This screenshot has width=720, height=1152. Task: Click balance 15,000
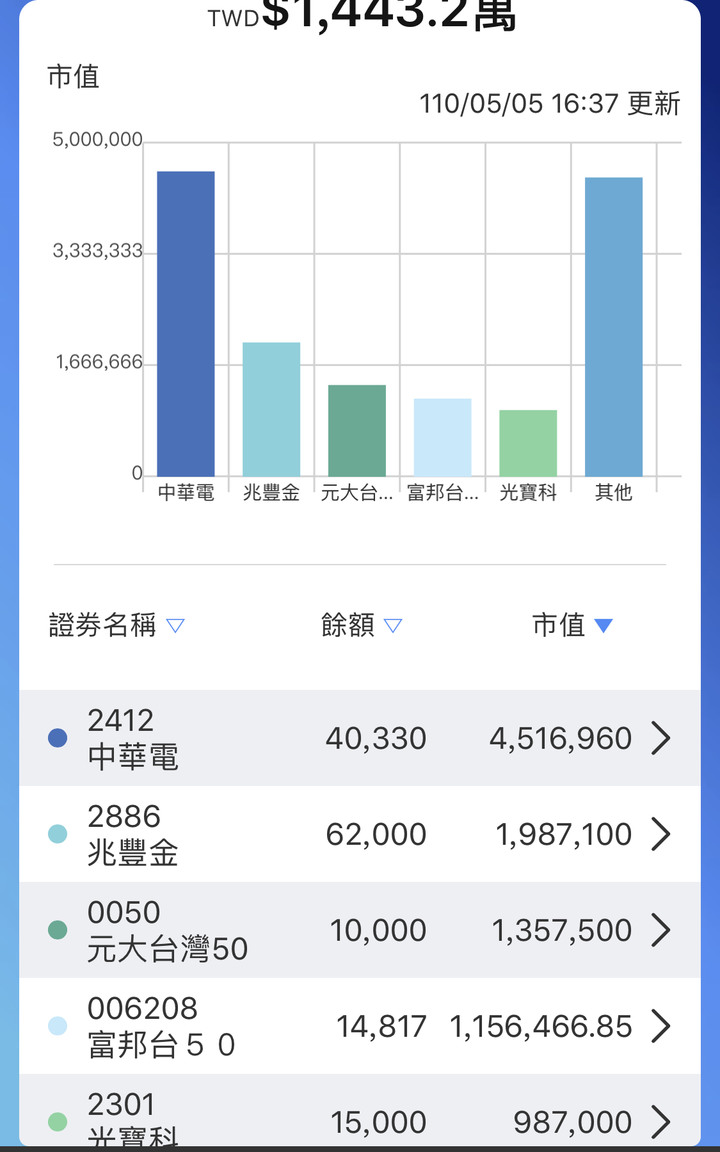click(x=378, y=1123)
